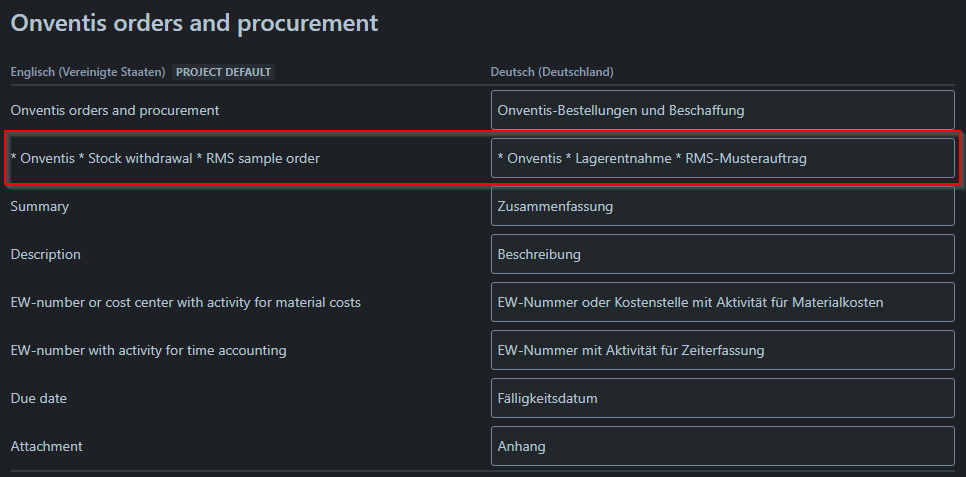Click the 'Onventis orders and procurement' page heading
Image resolution: width=966 pixels, height=477 pixels.
(x=194, y=22)
